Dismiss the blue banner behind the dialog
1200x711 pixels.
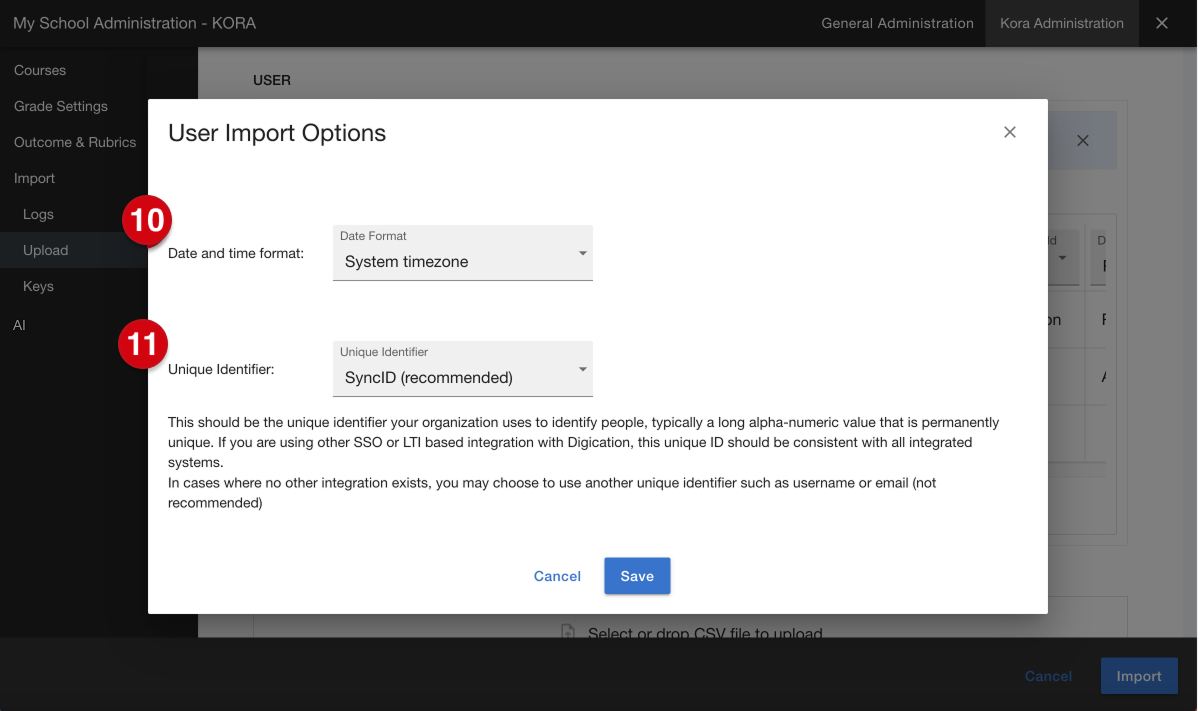(1082, 141)
